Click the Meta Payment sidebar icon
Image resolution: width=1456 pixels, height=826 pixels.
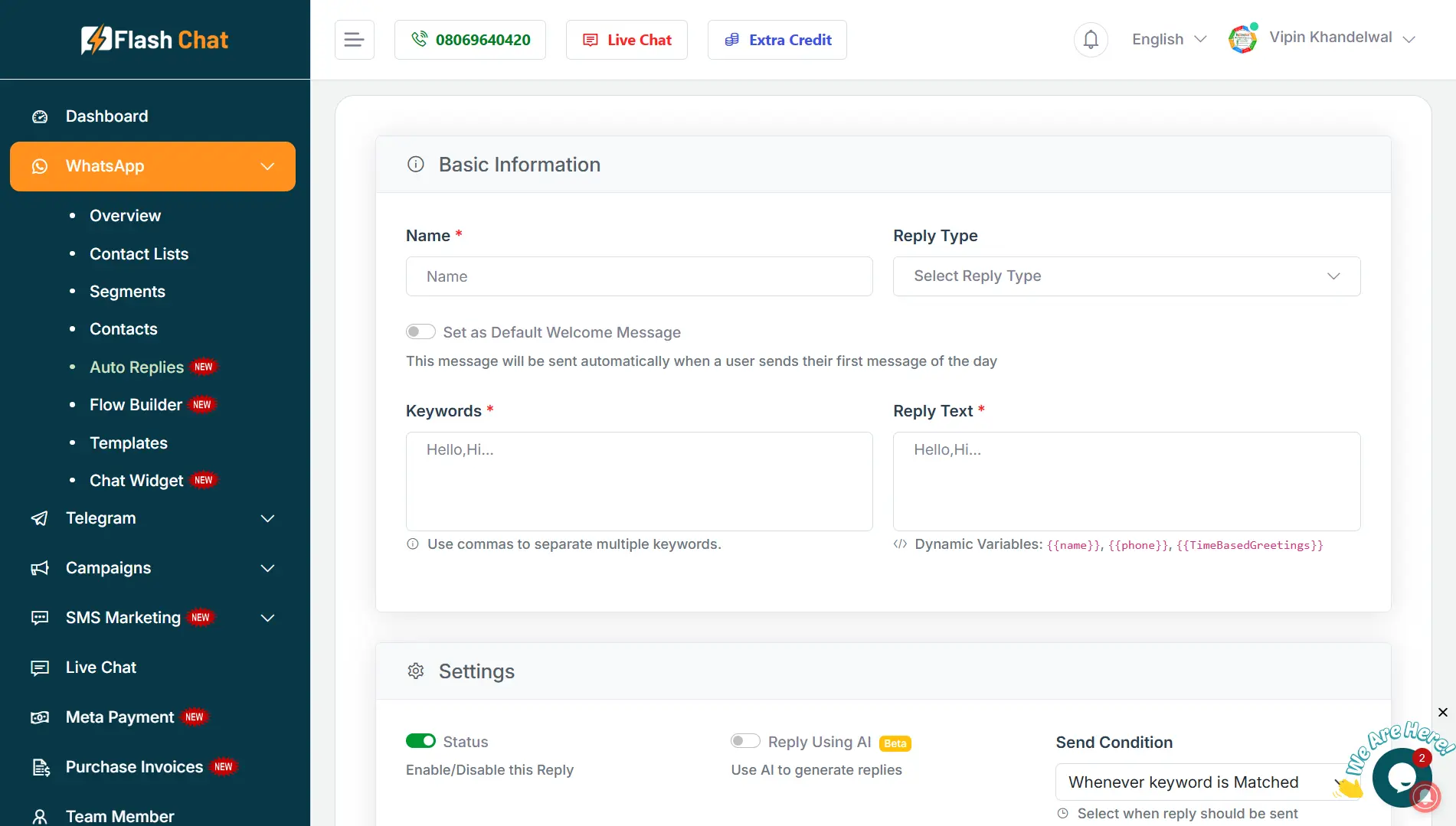pyautogui.click(x=40, y=717)
